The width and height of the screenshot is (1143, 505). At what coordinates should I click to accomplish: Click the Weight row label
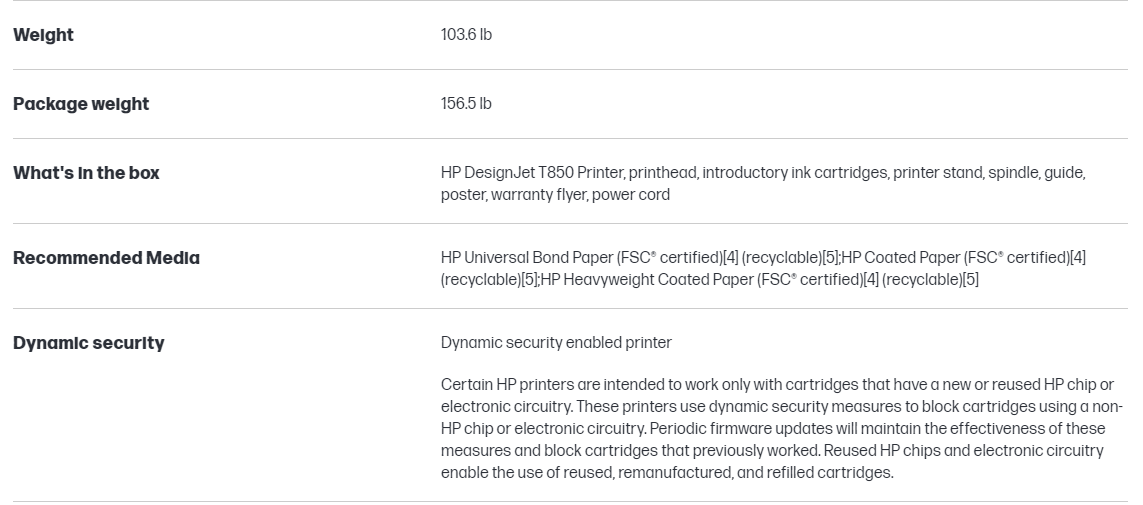point(43,35)
